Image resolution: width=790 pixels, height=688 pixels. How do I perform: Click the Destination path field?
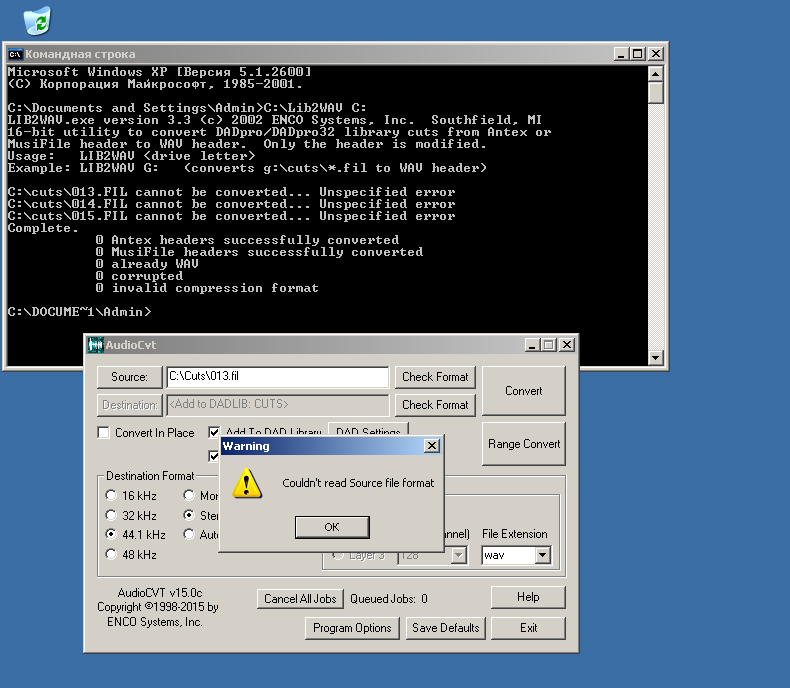tap(278, 404)
